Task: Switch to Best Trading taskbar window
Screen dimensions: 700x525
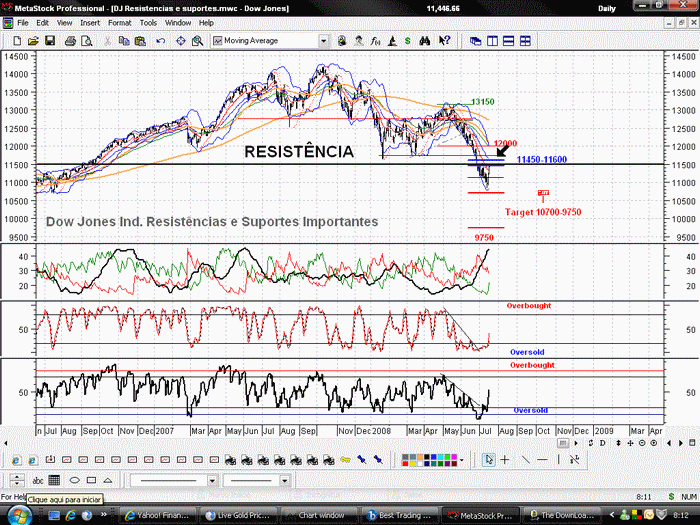Action: pyautogui.click(x=398, y=515)
